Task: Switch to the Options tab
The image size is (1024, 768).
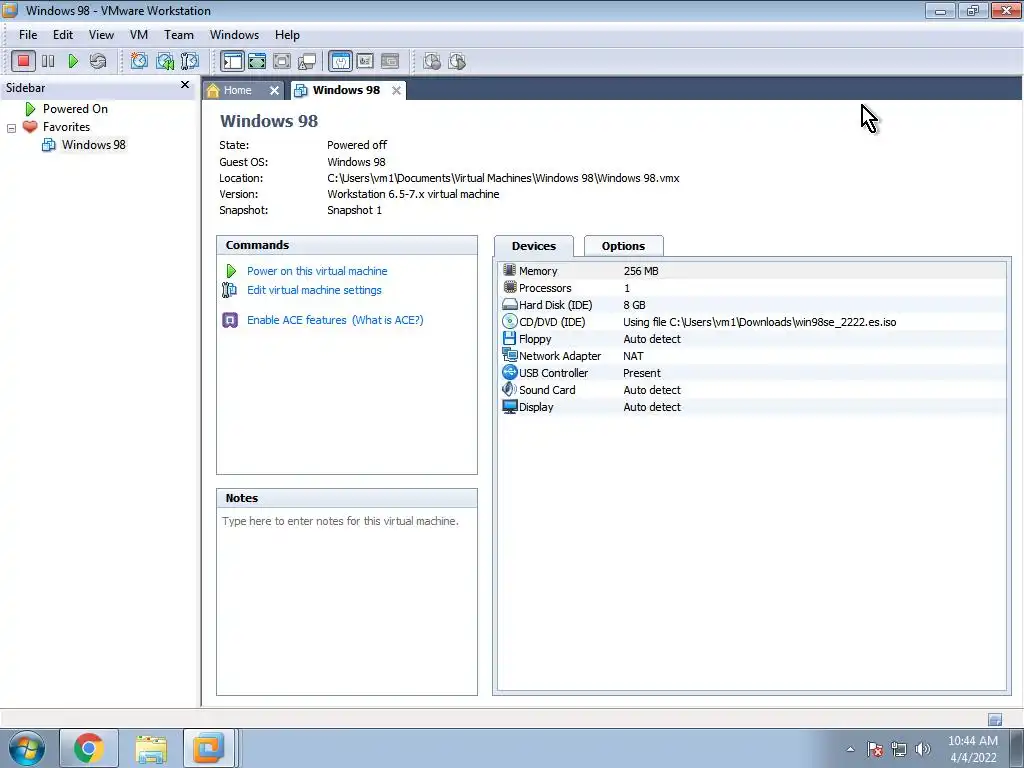Action: point(623,246)
